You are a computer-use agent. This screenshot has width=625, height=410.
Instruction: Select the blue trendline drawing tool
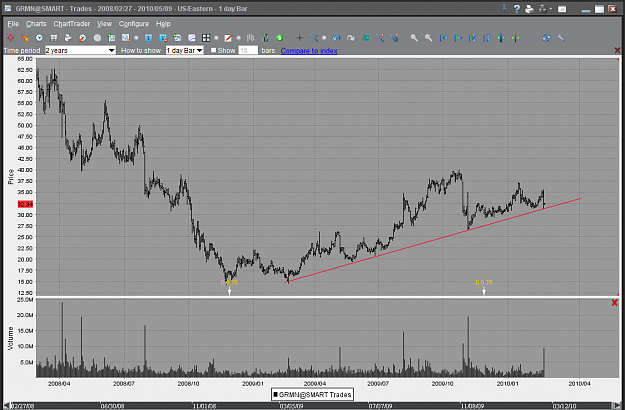(314, 38)
